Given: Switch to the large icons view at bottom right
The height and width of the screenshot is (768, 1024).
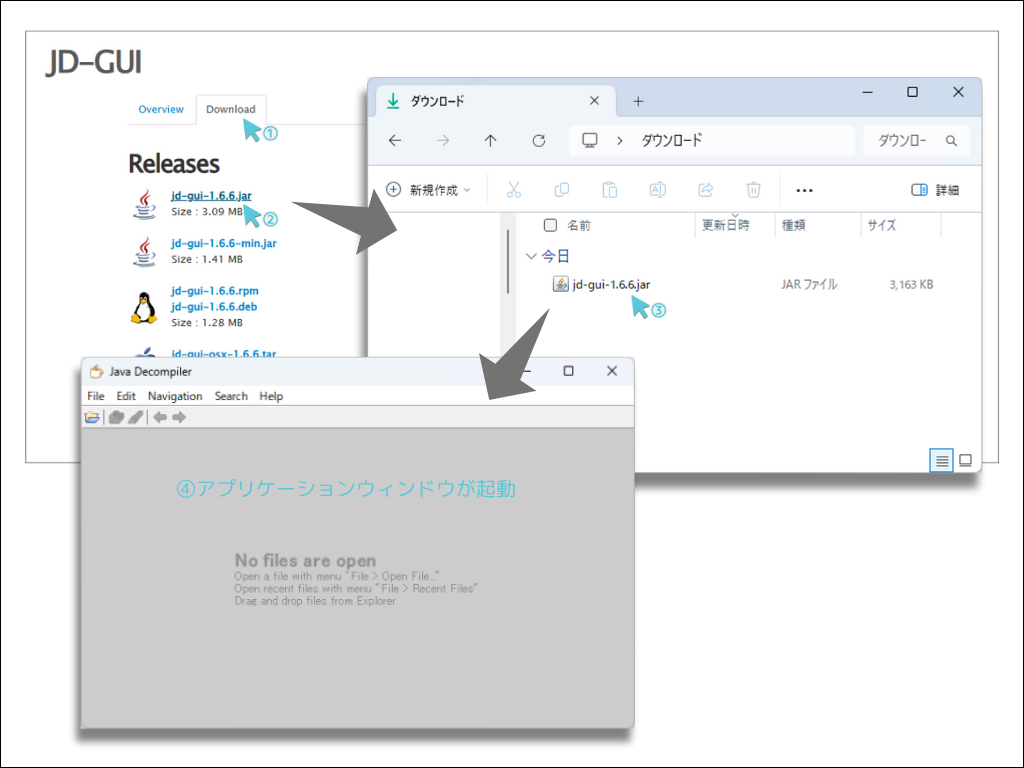Looking at the screenshot, I should click(x=965, y=460).
